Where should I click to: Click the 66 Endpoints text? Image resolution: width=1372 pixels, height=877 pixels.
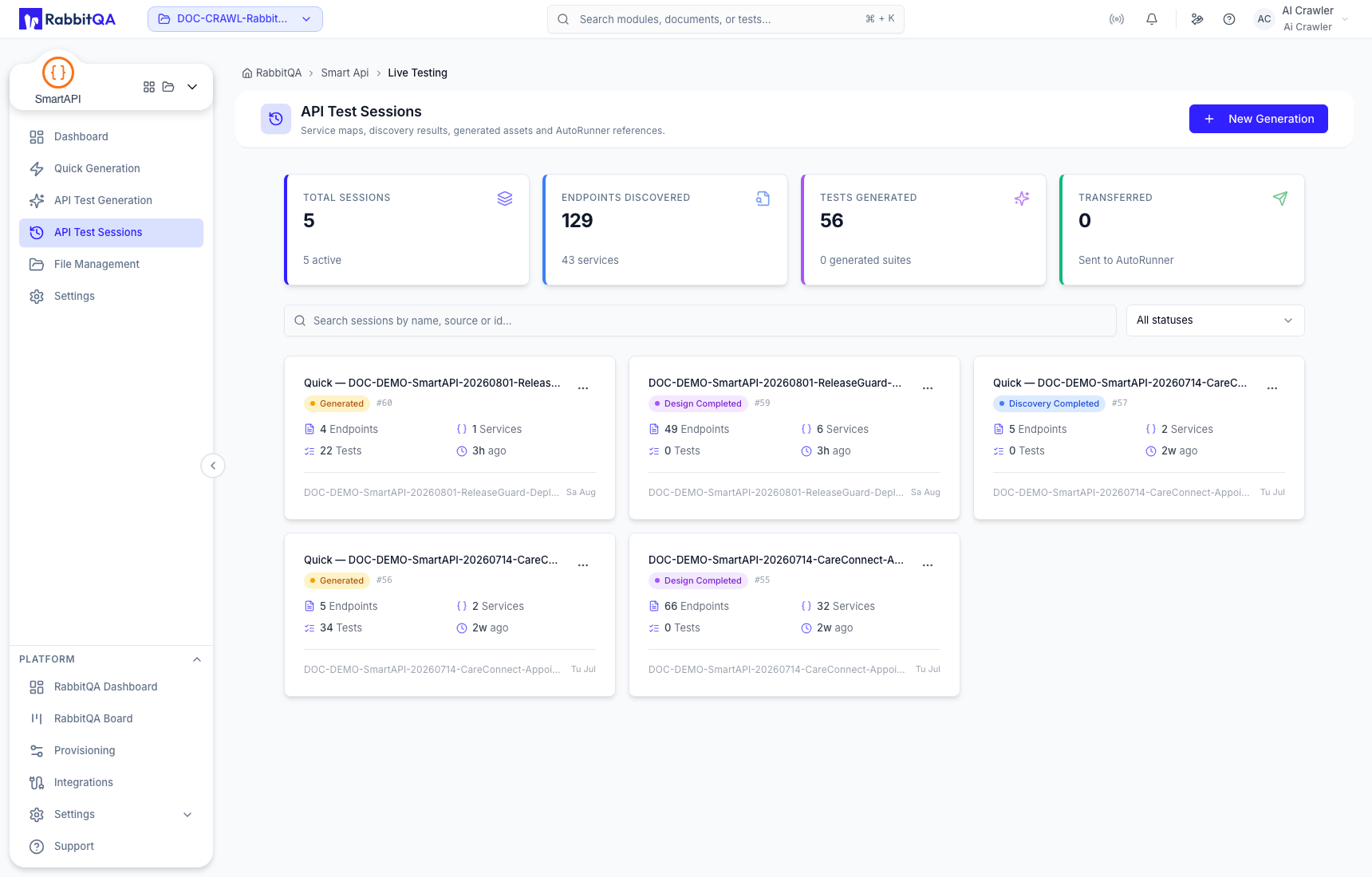tap(696, 607)
